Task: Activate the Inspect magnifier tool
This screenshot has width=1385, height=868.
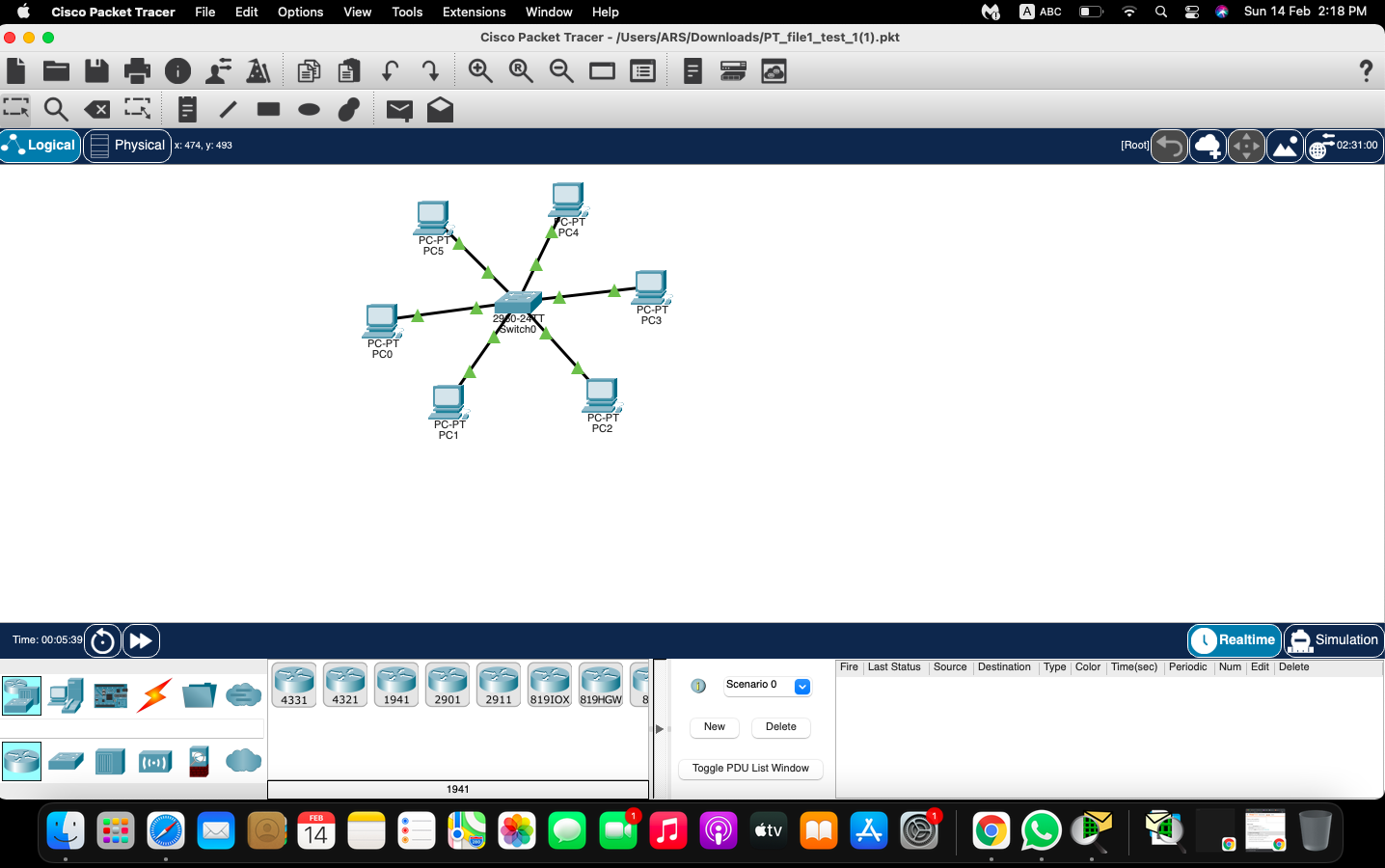Action: [x=56, y=110]
